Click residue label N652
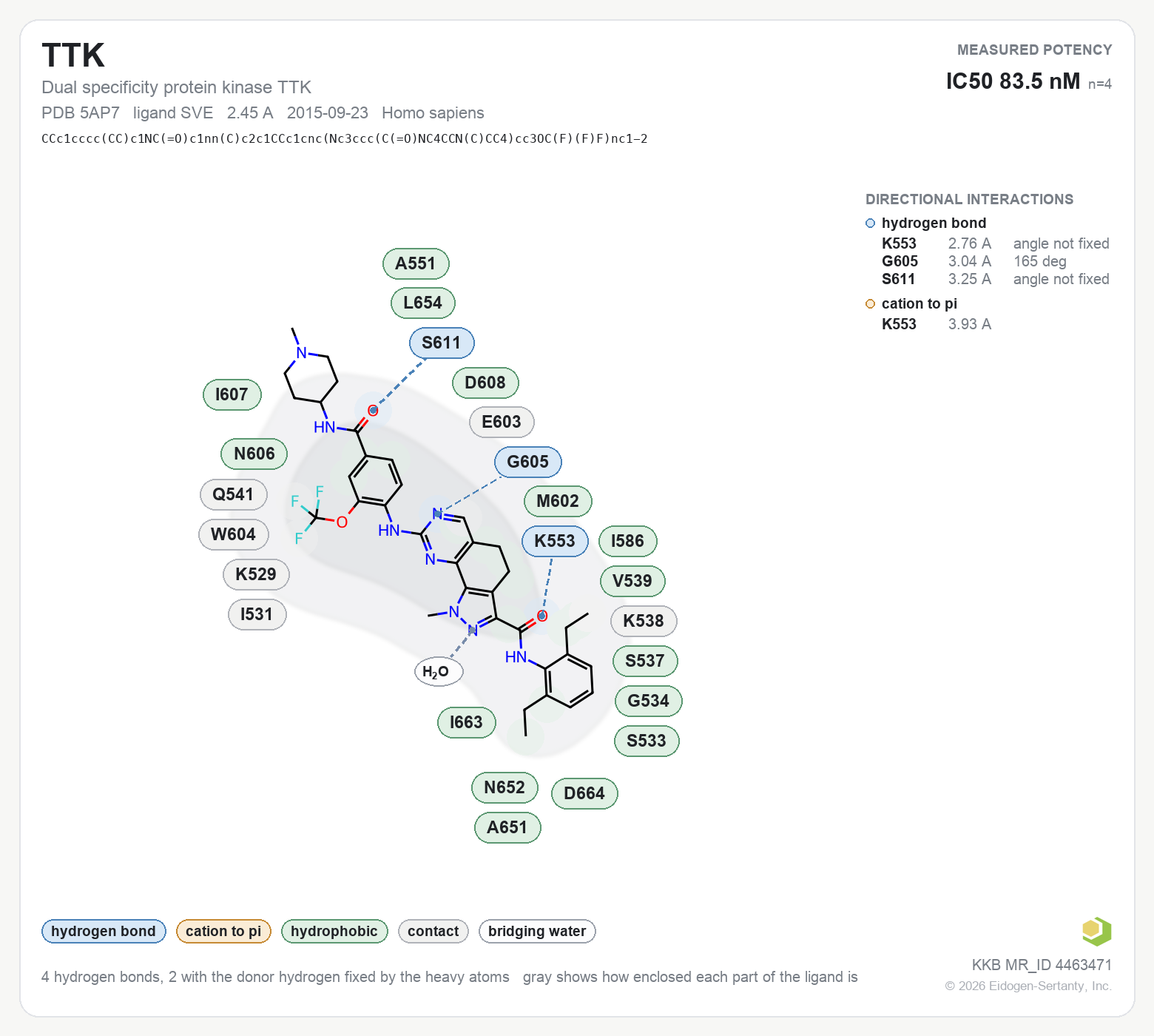This screenshot has height=1036, width=1154. point(505,787)
